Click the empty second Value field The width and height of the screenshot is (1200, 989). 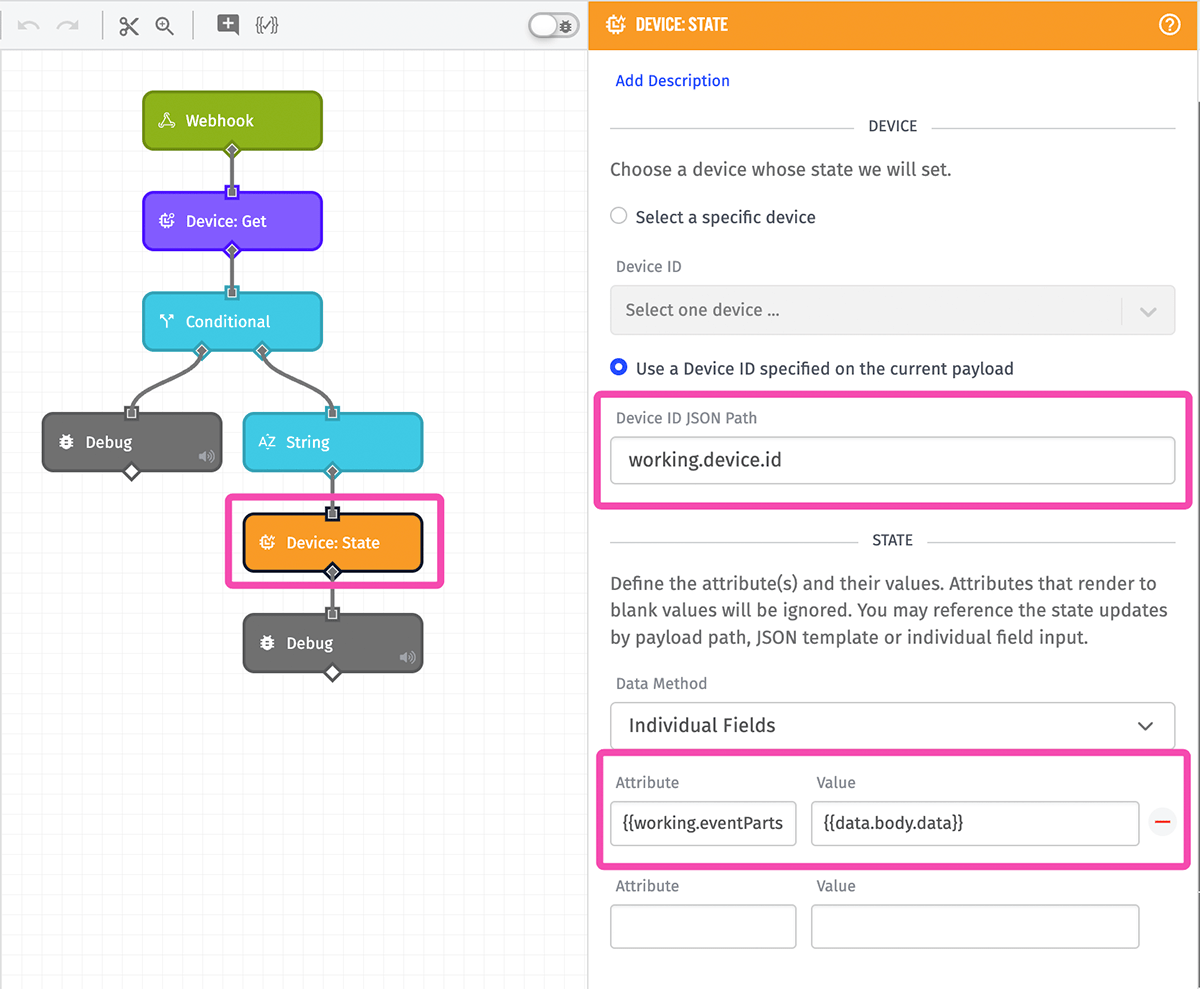click(975, 926)
